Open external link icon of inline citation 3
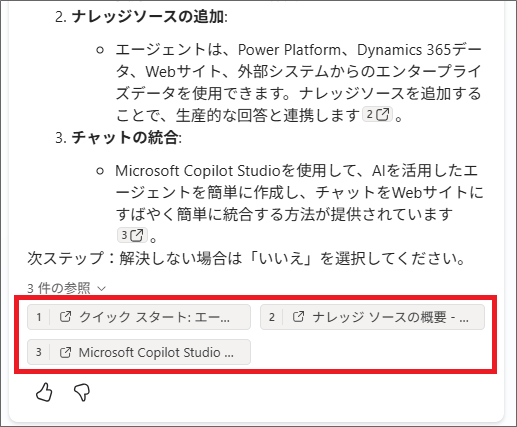Image resolution: width=517 pixels, height=427 pixels. (x=137, y=235)
